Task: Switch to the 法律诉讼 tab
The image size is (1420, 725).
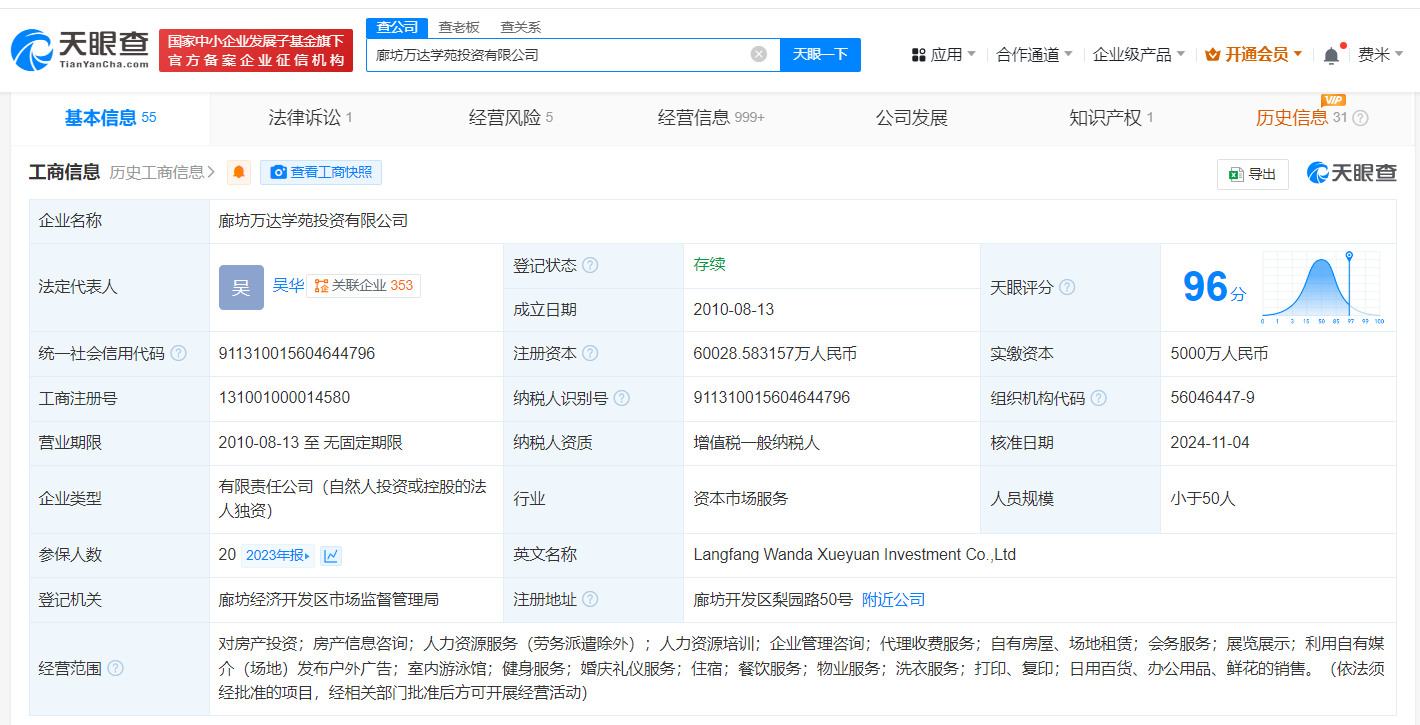Action: [310, 118]
